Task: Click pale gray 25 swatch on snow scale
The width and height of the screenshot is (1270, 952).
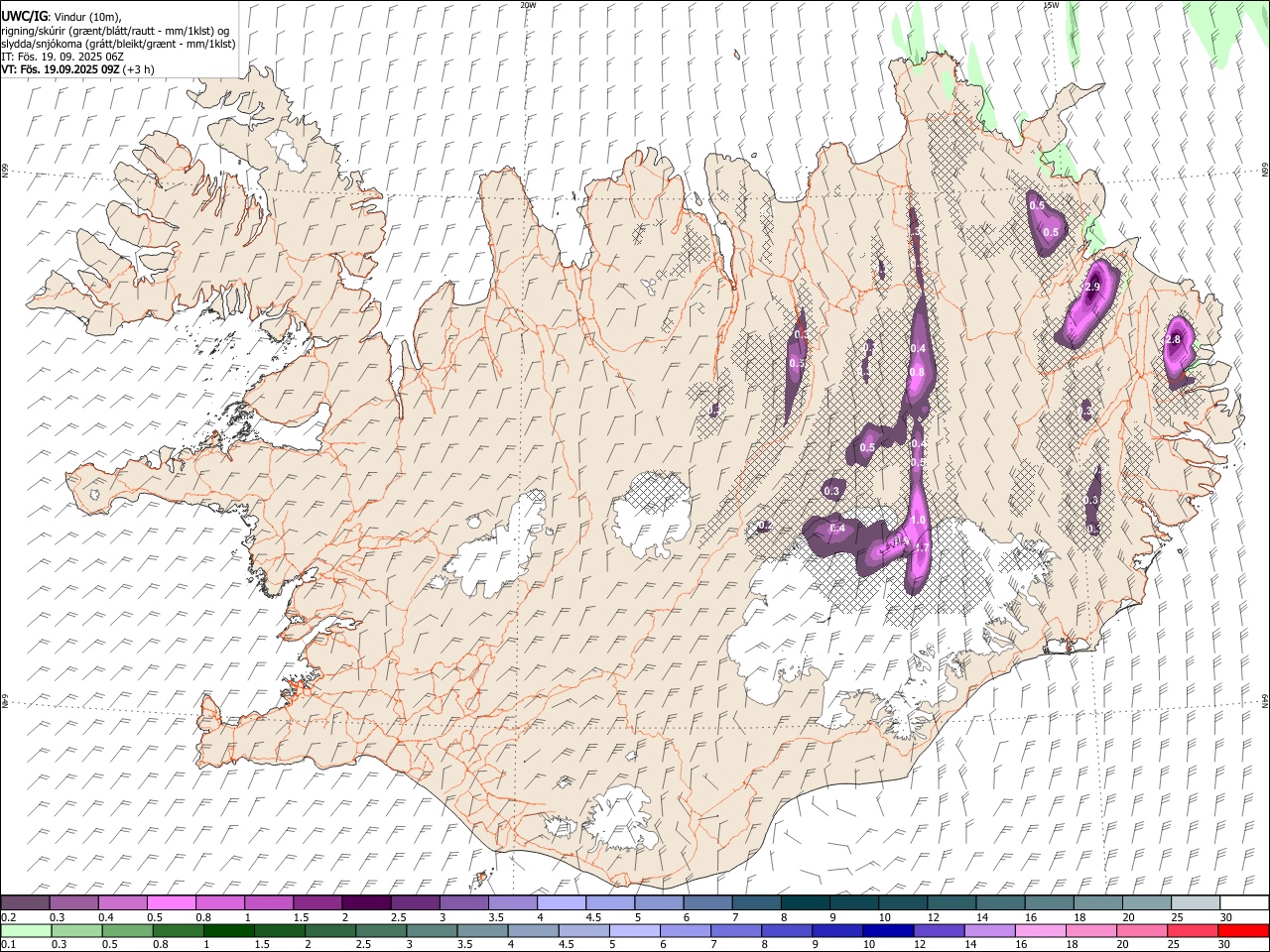Action: 1196,902
